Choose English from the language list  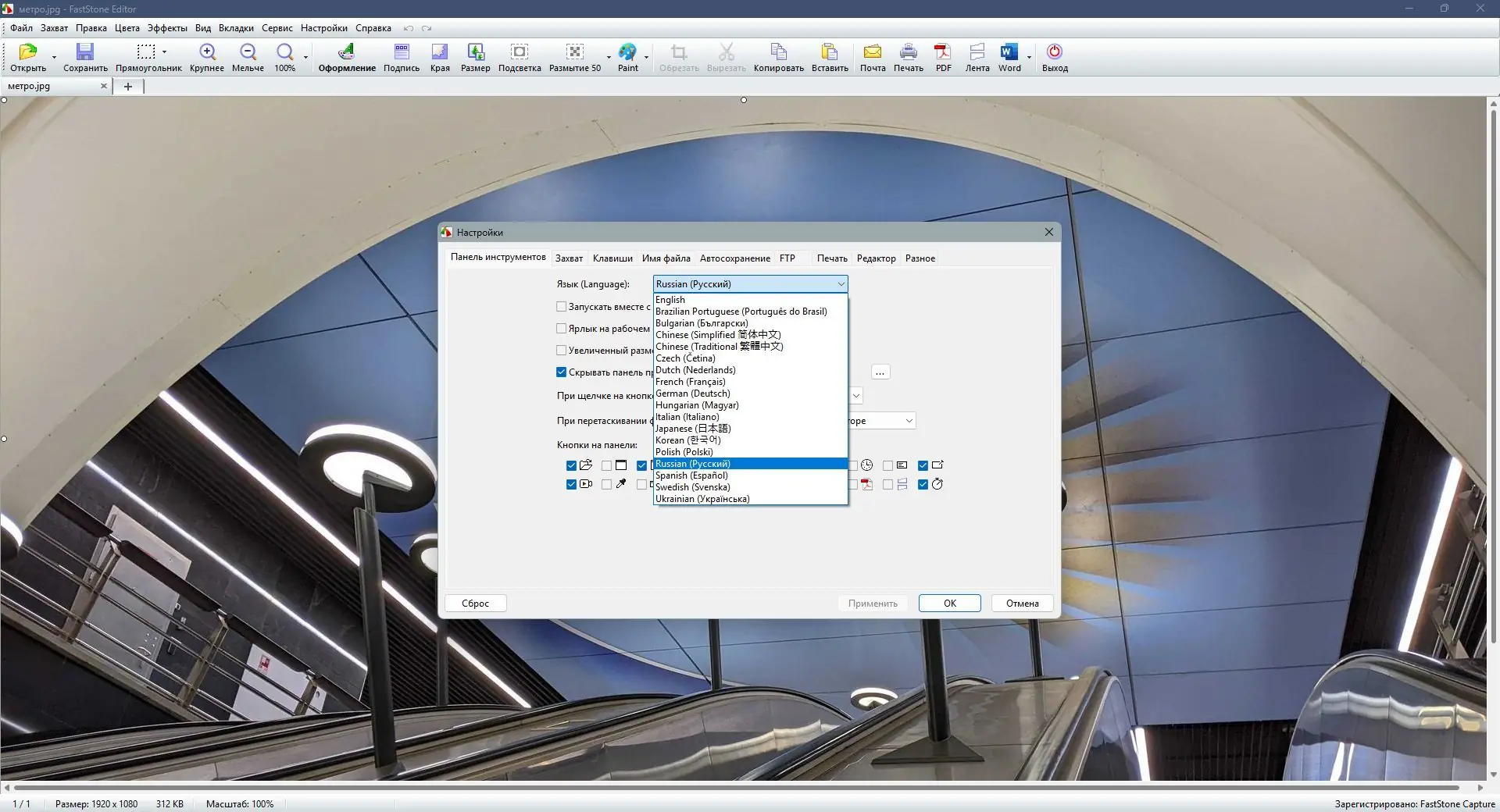(x=670, y=300)
